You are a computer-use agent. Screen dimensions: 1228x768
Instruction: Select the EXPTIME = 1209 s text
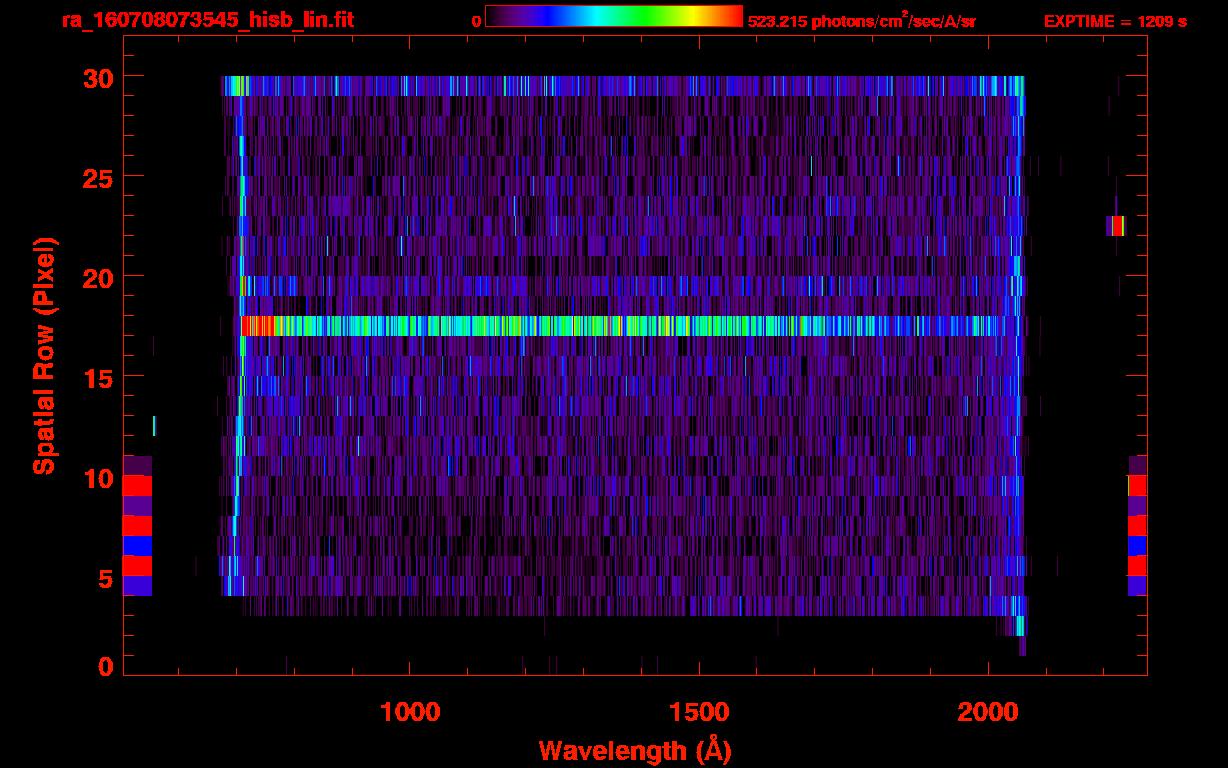coord(1115,21)
